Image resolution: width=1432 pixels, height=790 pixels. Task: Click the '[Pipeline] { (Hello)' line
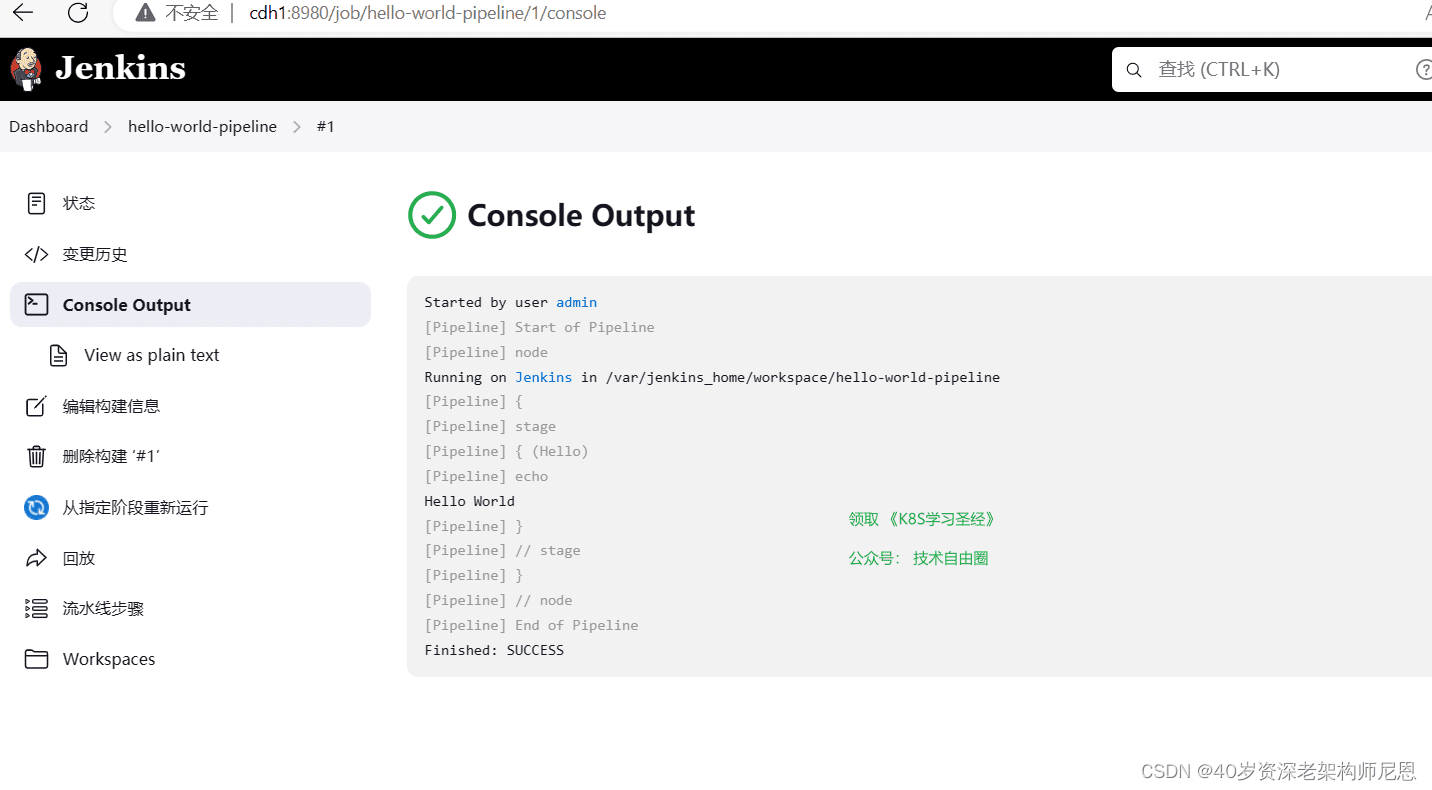click(507, 451)
